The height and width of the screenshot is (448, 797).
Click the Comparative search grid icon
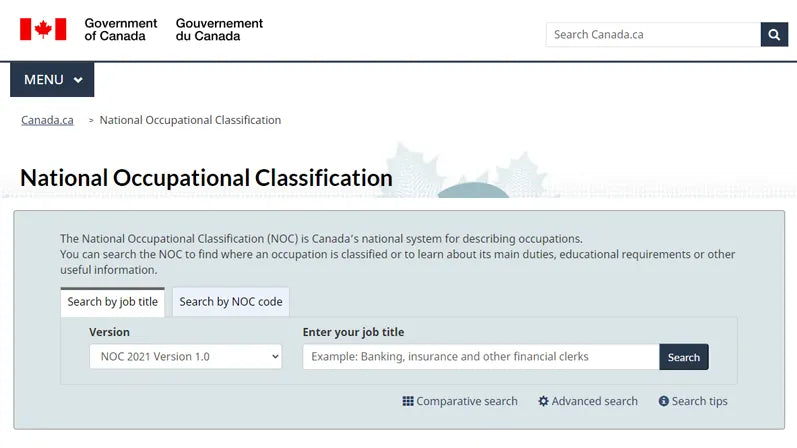408,401
